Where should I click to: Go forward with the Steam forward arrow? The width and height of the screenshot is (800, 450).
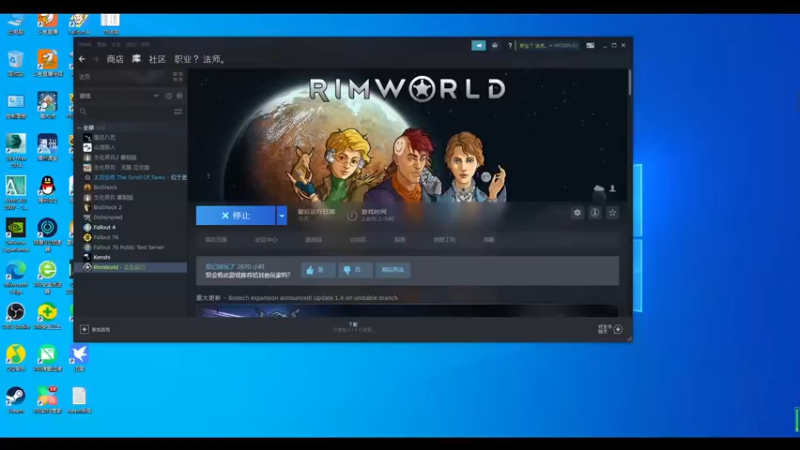pos(95,59)
